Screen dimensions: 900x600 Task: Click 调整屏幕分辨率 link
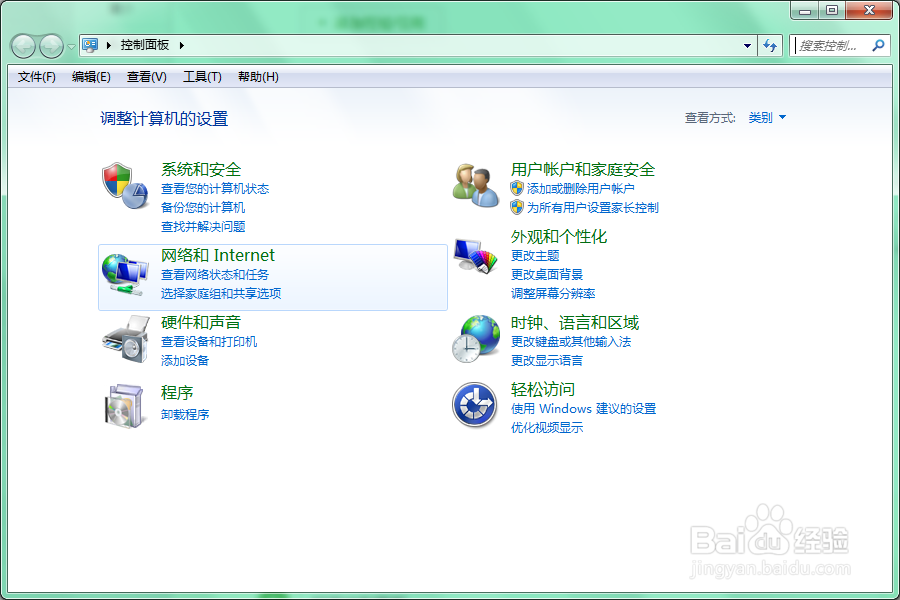tap(553, 294)
